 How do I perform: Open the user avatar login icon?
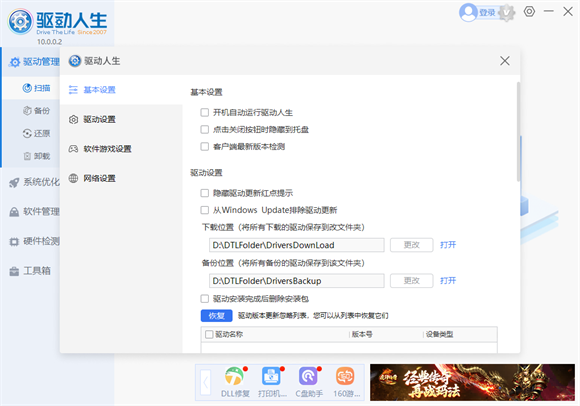click(x=468, y=13)
